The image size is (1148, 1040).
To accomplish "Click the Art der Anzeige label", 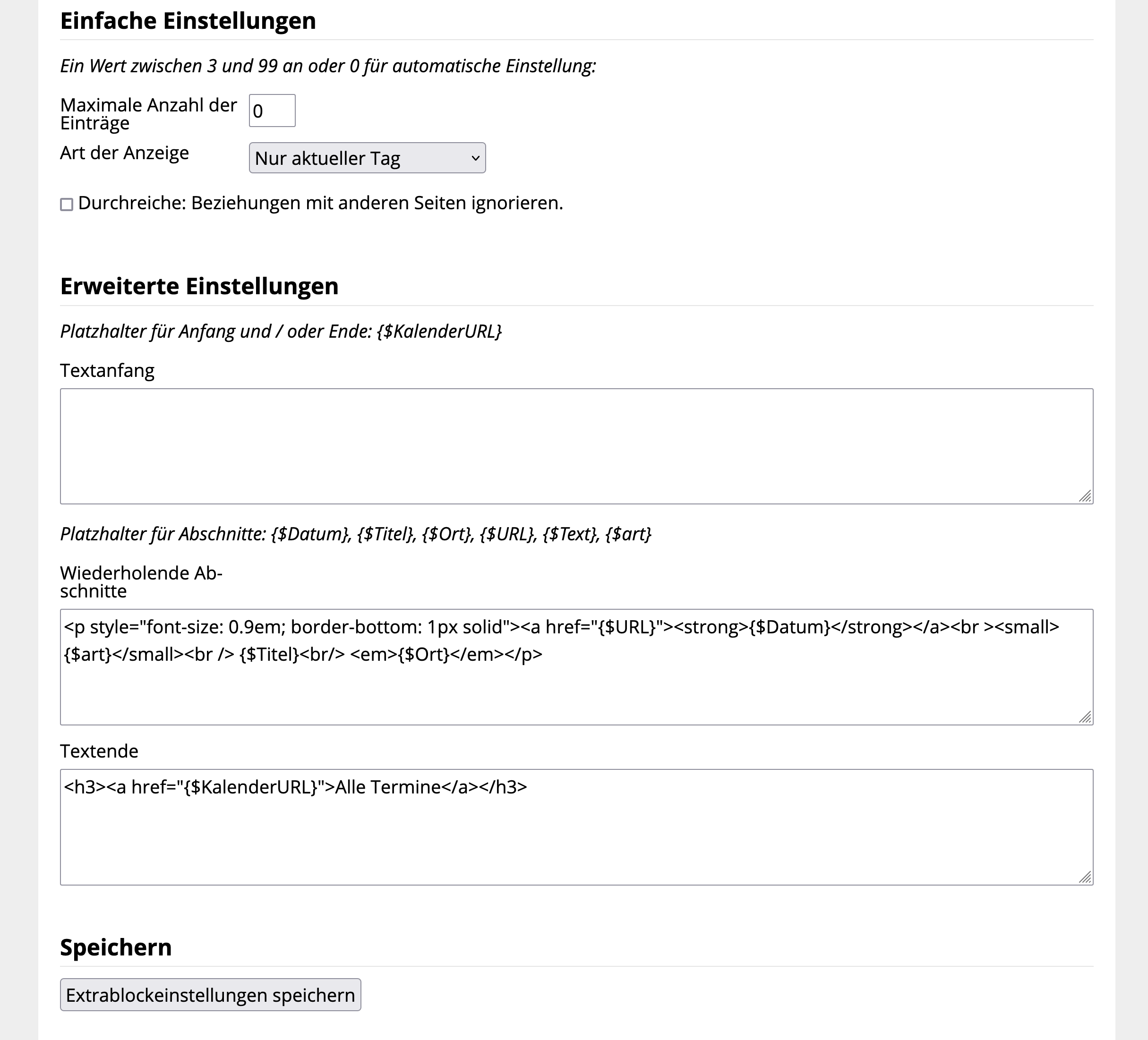I will pyautogui.click(x=124, y=153).
